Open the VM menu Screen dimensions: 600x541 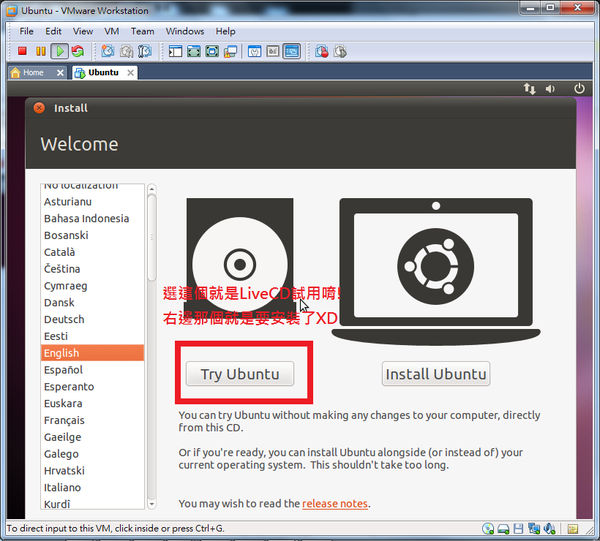click(x=112, y=31)
